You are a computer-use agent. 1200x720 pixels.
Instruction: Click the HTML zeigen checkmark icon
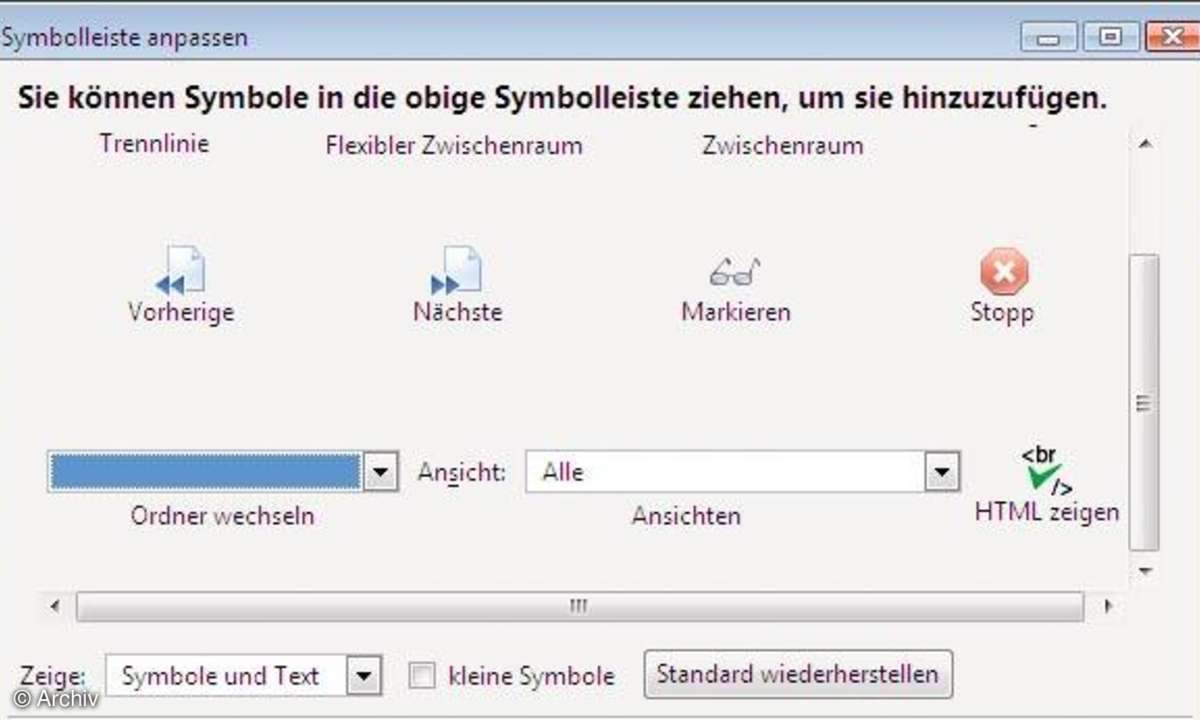point(1046,471)
